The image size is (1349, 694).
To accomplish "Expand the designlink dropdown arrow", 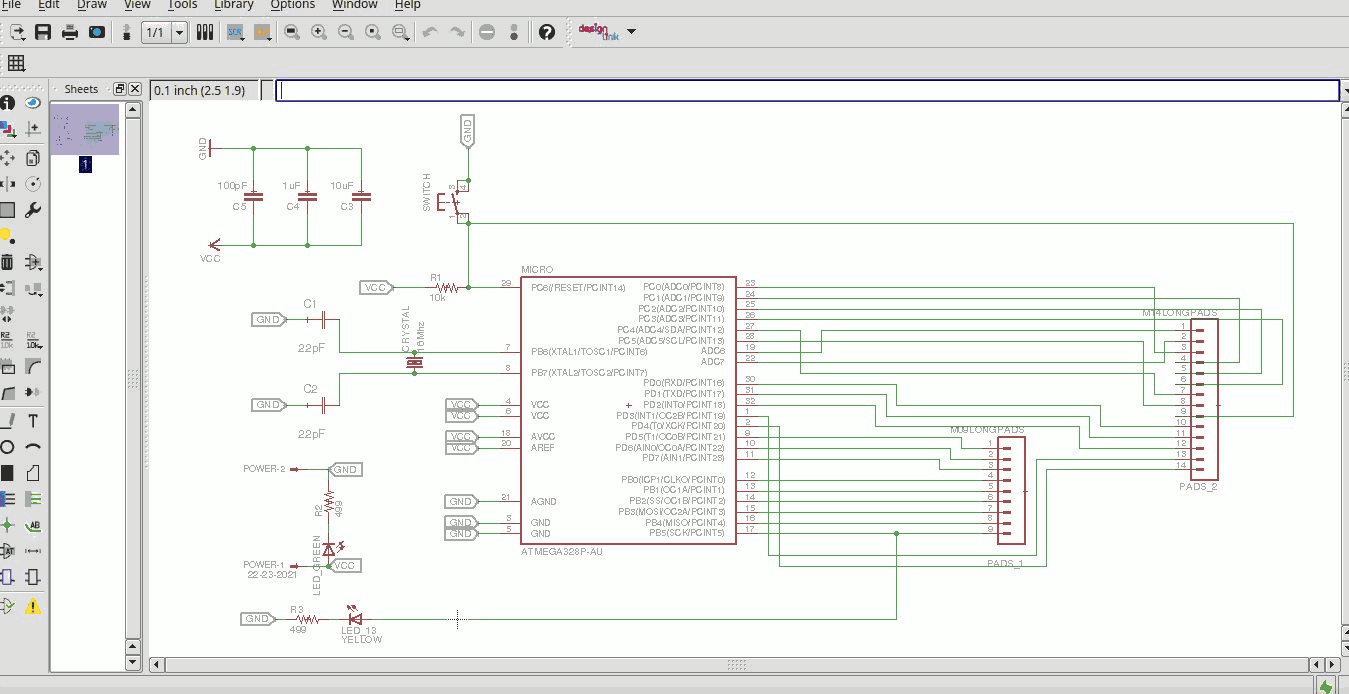I will click(632, 32).
